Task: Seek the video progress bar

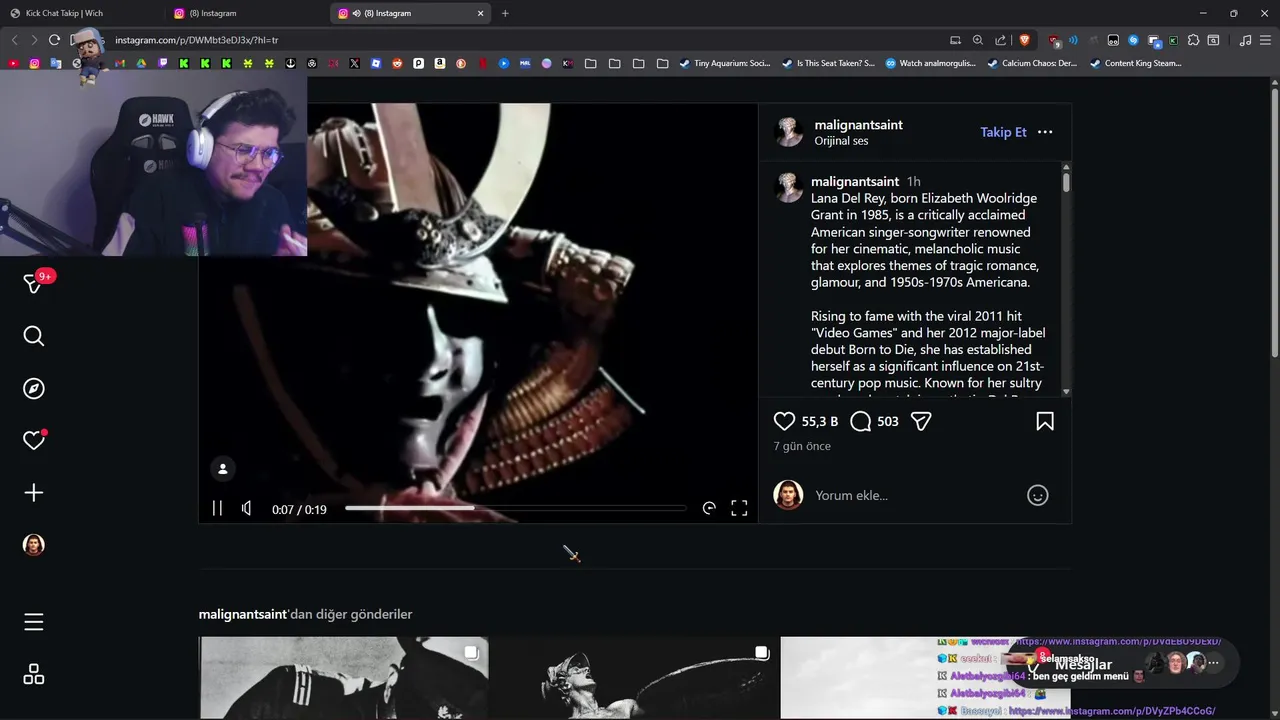Action: pyautogui.click(x=515, y=509)
